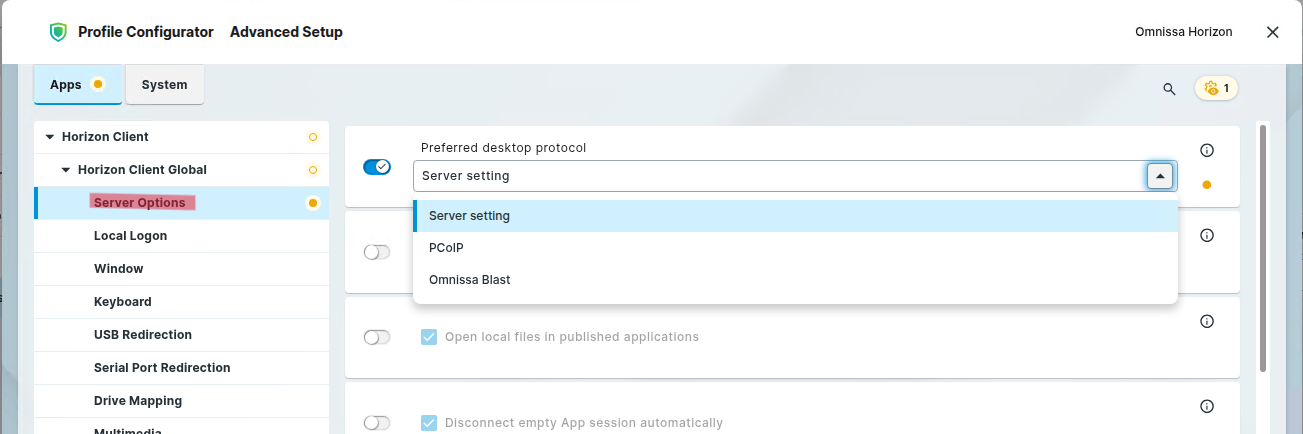Show info for Open local files setting
This screenshot has height=434, width=1303.
[x=1206, y=321]
